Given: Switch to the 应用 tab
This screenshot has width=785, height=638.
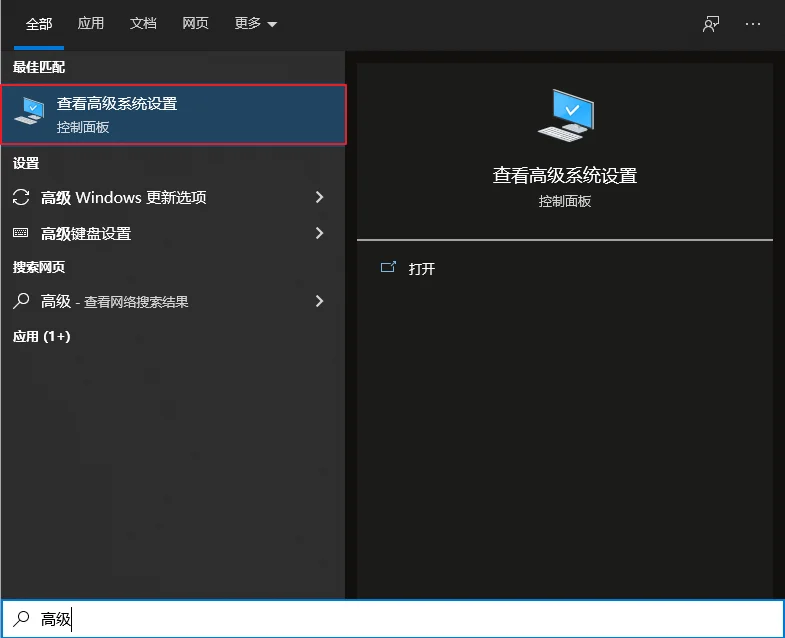Looking at the screenshot, I should click(91, 23).
